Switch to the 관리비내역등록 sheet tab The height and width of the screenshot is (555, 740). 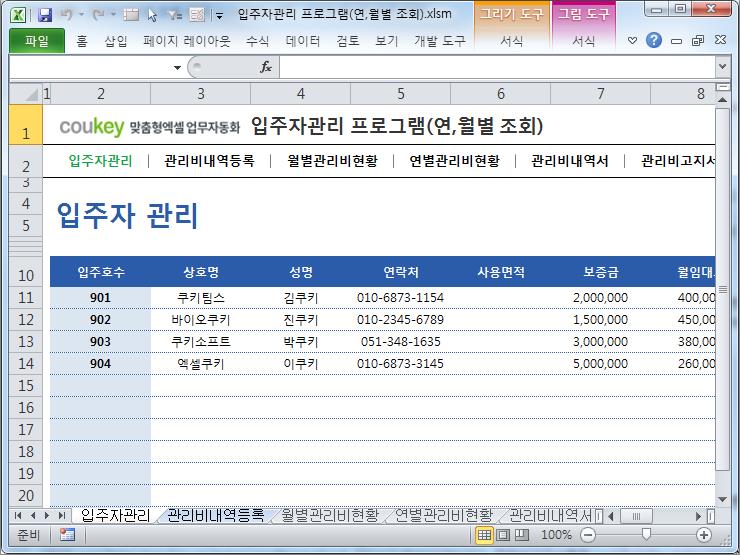point(216,515)
